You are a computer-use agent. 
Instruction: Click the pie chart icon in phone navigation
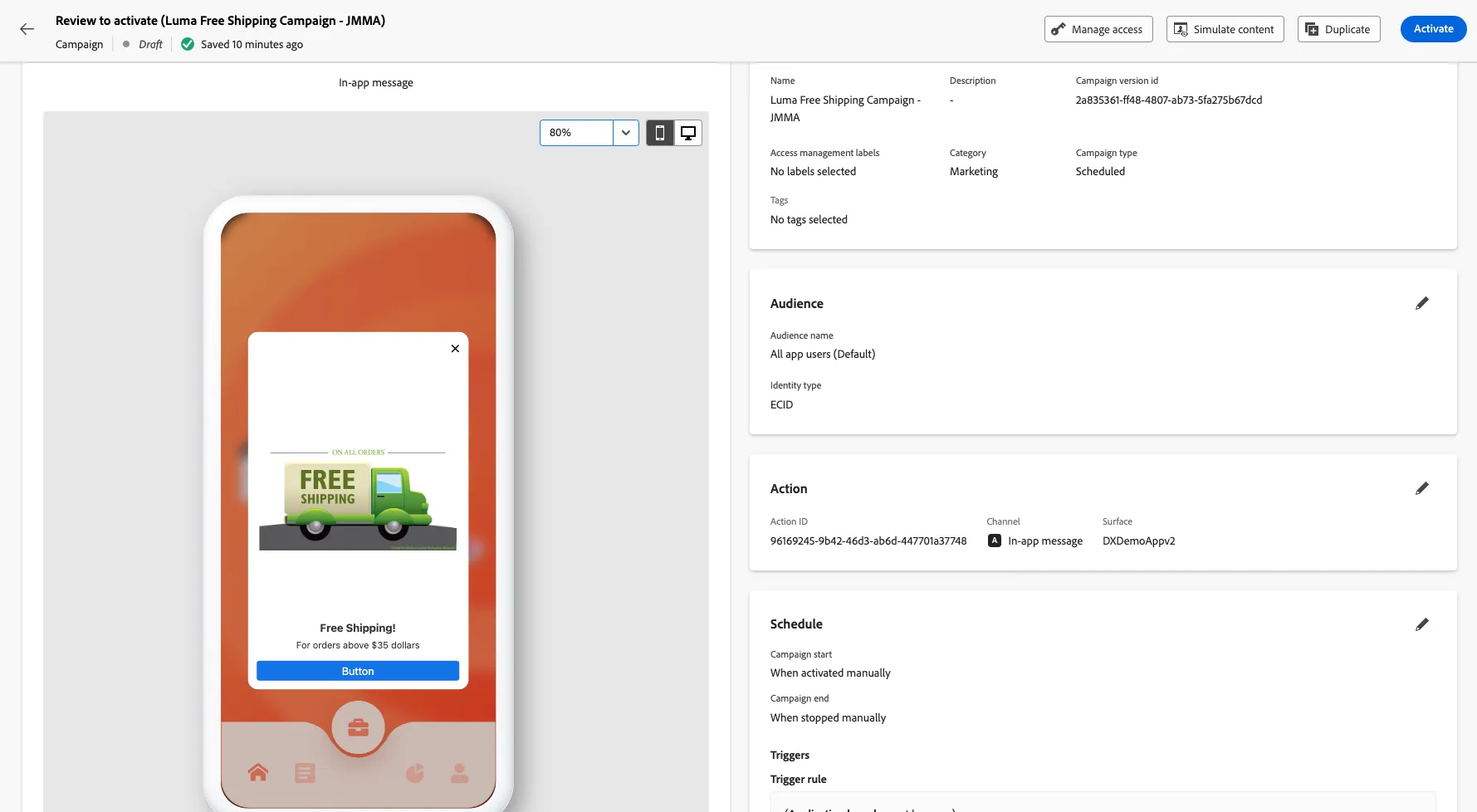pos(415,773)
